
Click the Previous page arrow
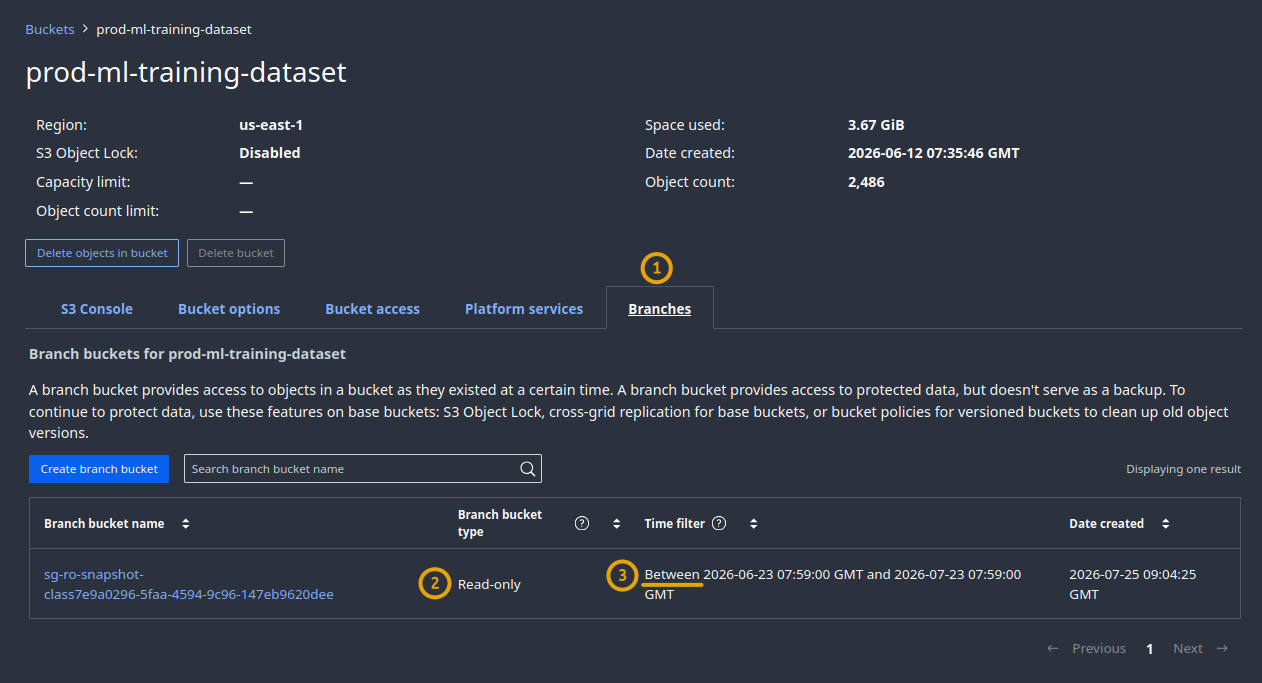1053,648
